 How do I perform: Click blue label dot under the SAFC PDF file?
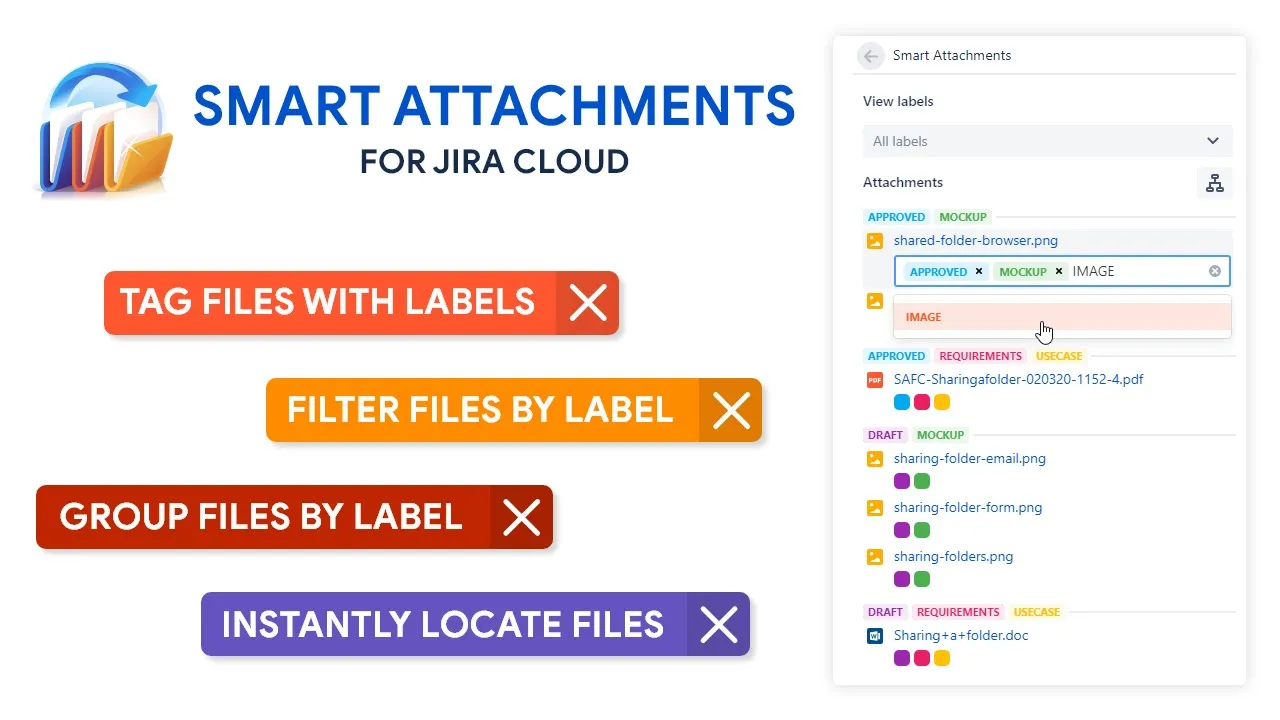point(902,402)
